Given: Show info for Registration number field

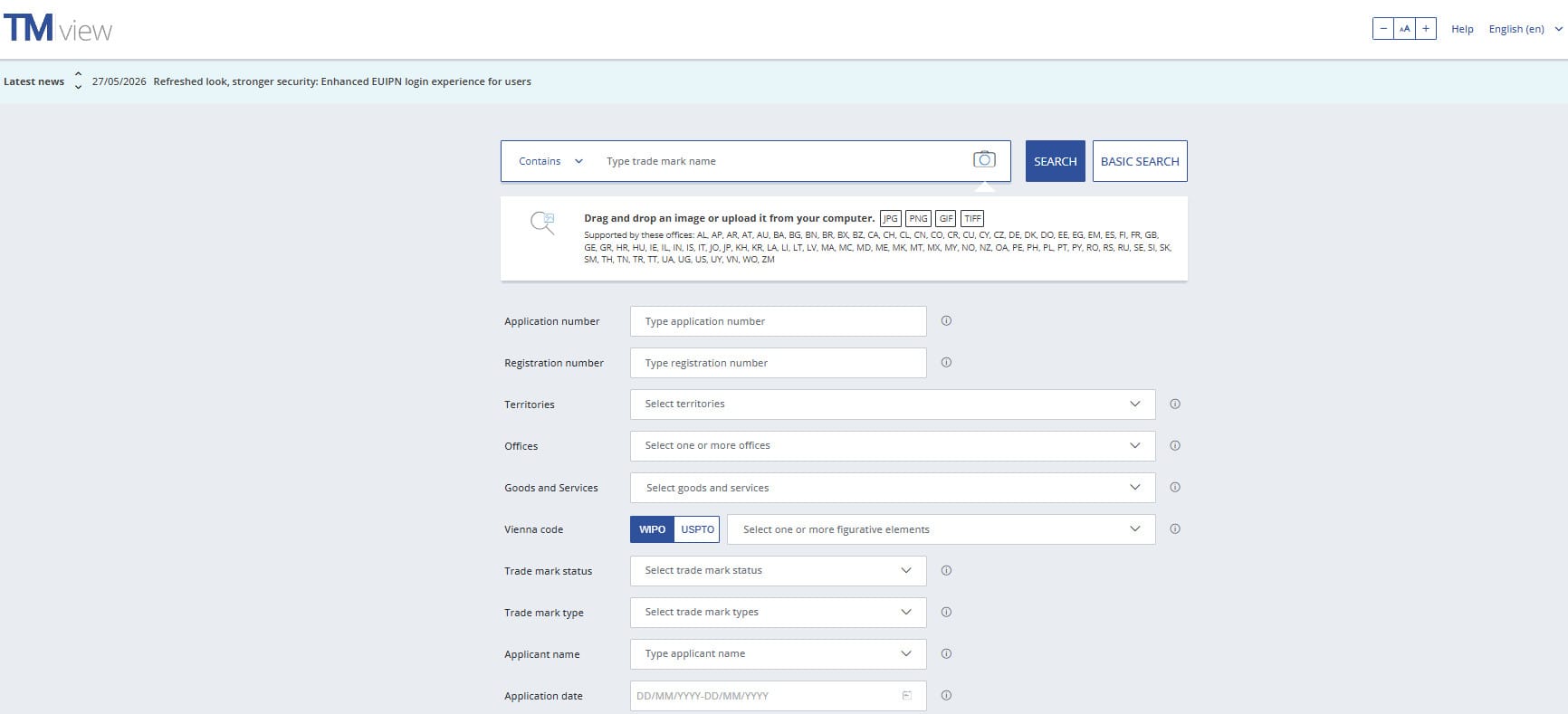Looking at the screenshot, I should [x=946, y=362].
